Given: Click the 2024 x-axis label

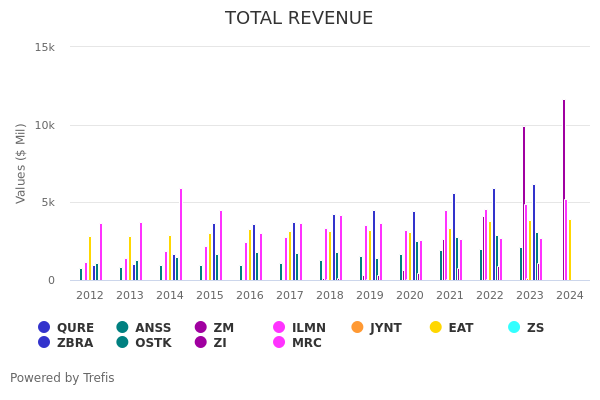Looking at the screenshot, I should 569,296.
